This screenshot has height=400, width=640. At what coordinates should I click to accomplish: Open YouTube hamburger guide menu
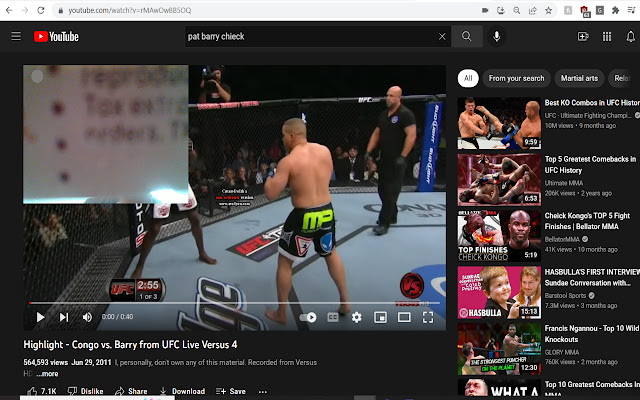click(x=16, y=36)
